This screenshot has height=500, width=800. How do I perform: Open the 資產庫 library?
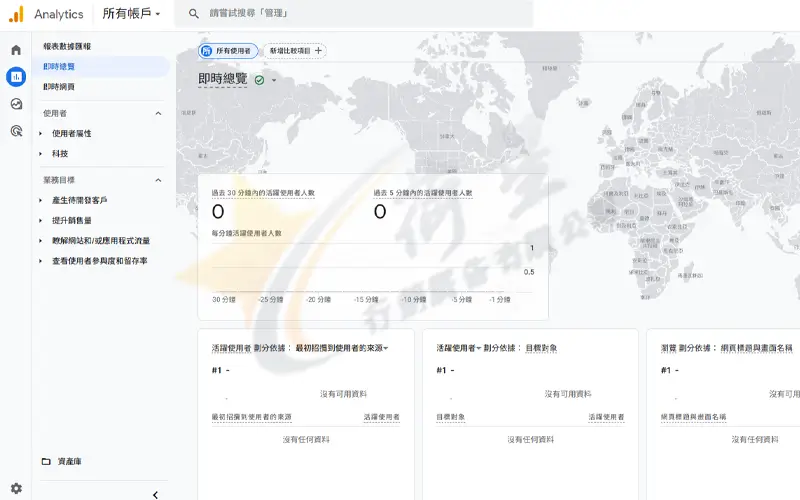69,461
